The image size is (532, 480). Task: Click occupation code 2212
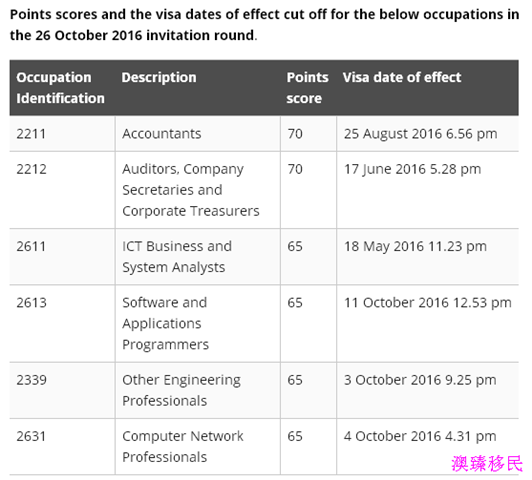pyautogui.click(x=31, y=169)
